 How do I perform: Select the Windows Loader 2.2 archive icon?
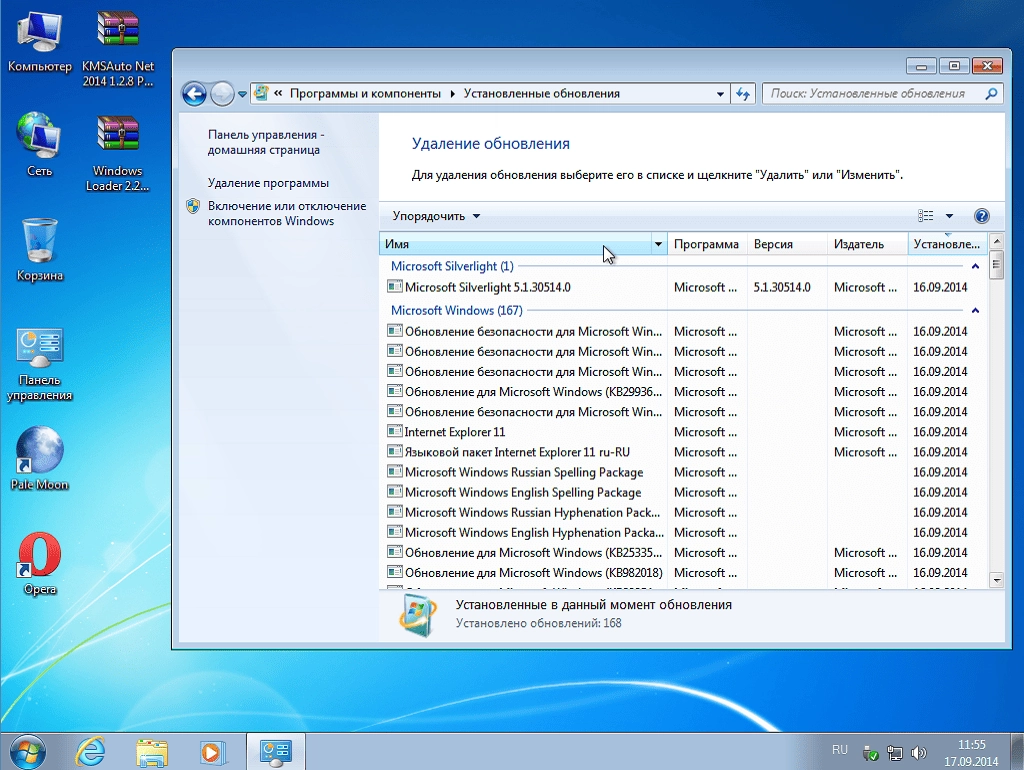pos(118,153)
